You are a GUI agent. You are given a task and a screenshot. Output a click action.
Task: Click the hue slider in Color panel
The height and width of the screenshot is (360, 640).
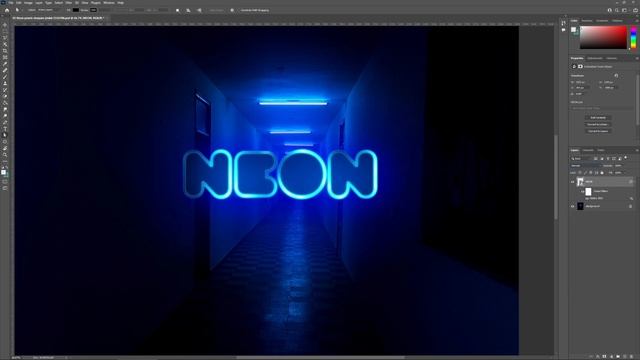(633, 38)
